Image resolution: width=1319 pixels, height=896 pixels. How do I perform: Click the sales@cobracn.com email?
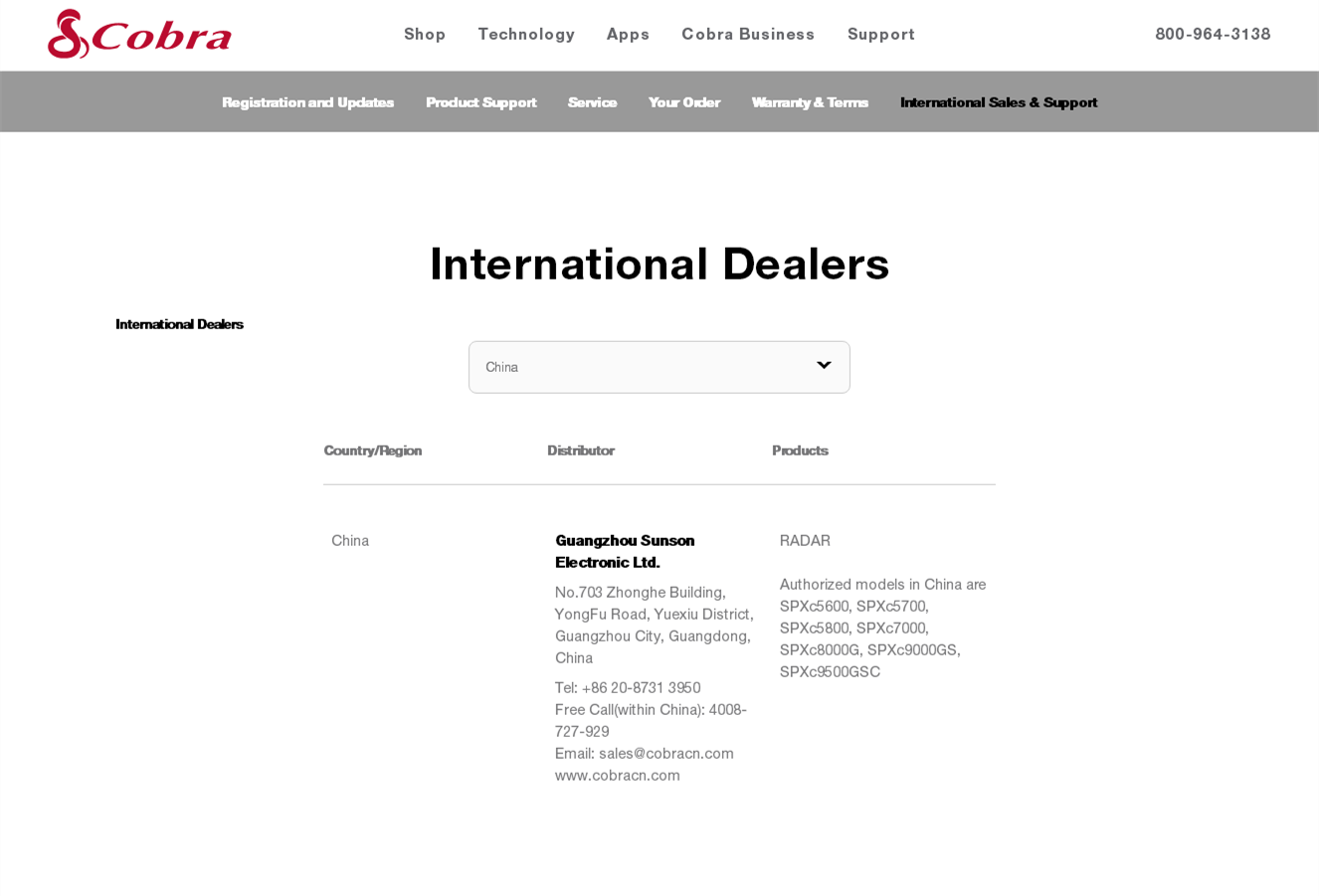(665, 753)
